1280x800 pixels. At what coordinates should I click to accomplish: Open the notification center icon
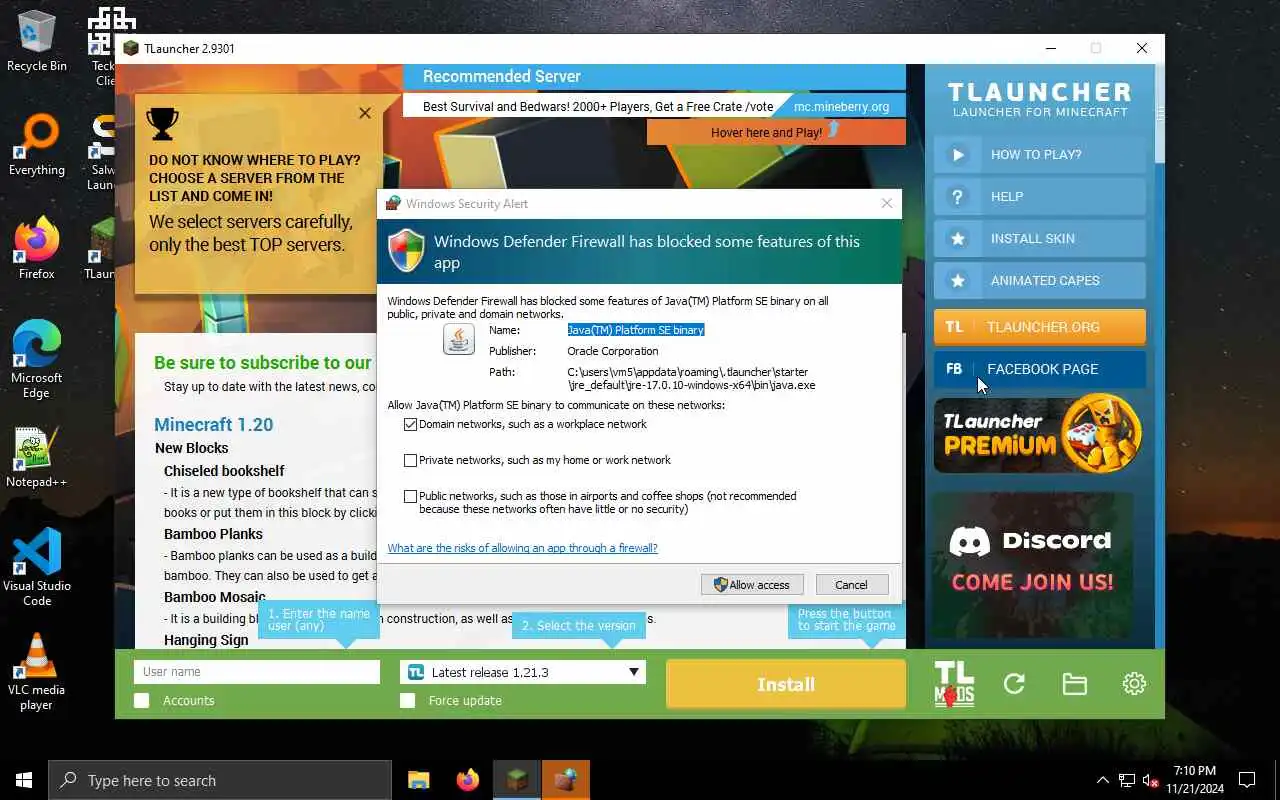1247,780
